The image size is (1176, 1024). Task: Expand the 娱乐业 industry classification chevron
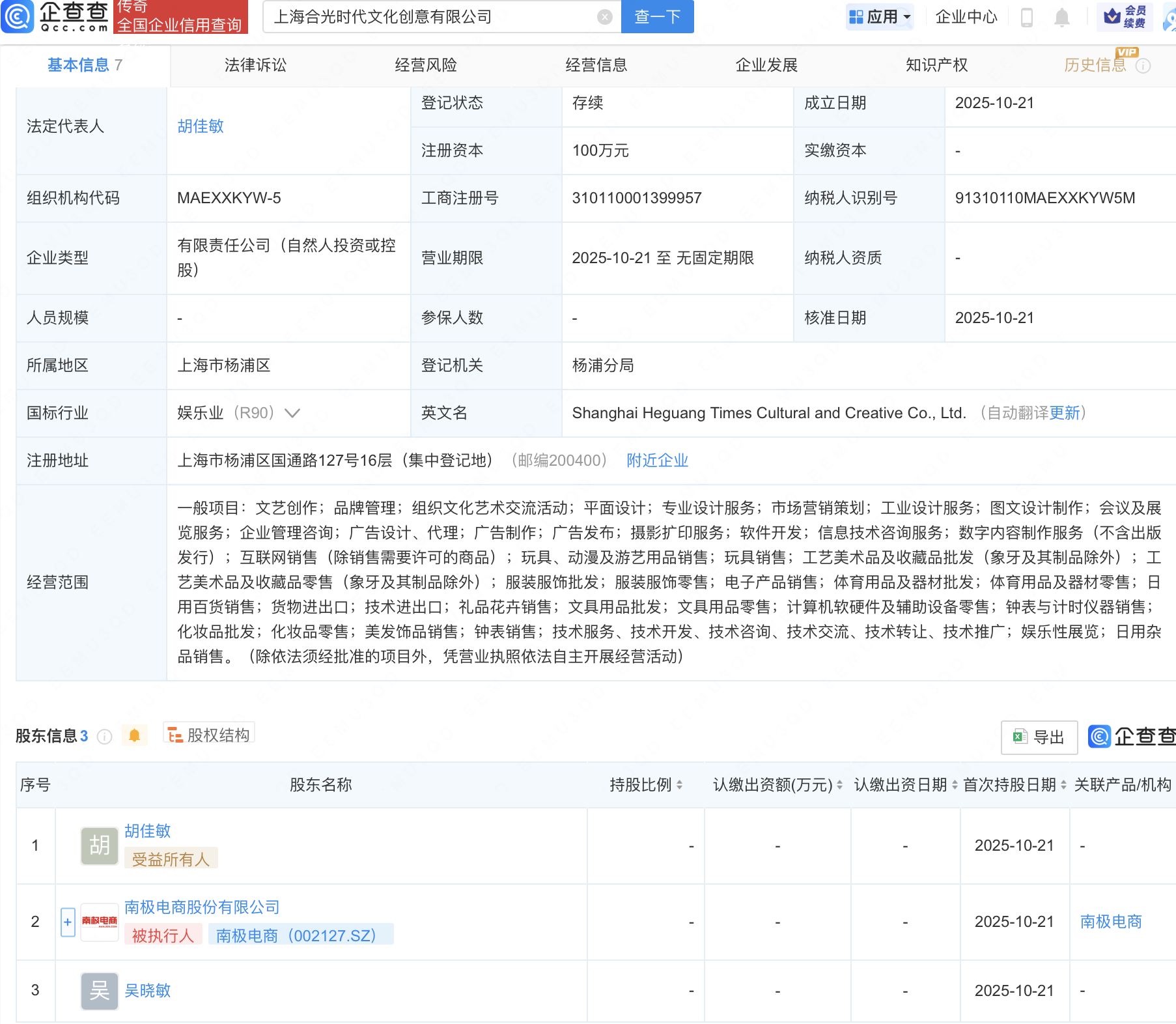[292, 413]
